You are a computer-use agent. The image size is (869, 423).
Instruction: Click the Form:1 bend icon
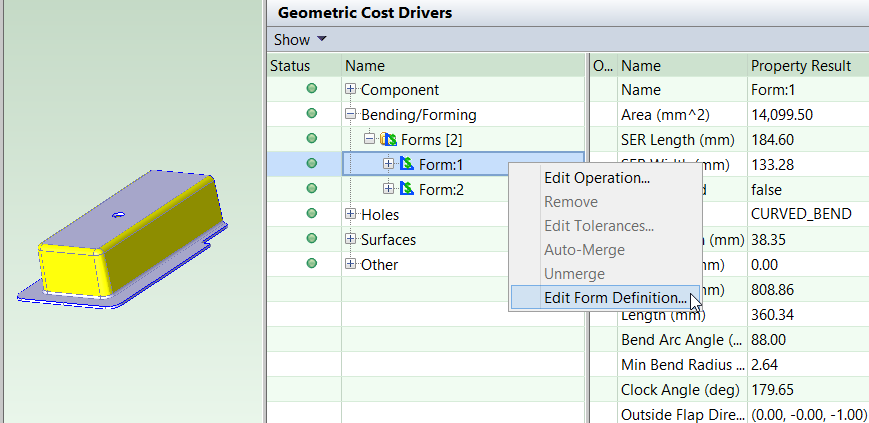[407, 164]
